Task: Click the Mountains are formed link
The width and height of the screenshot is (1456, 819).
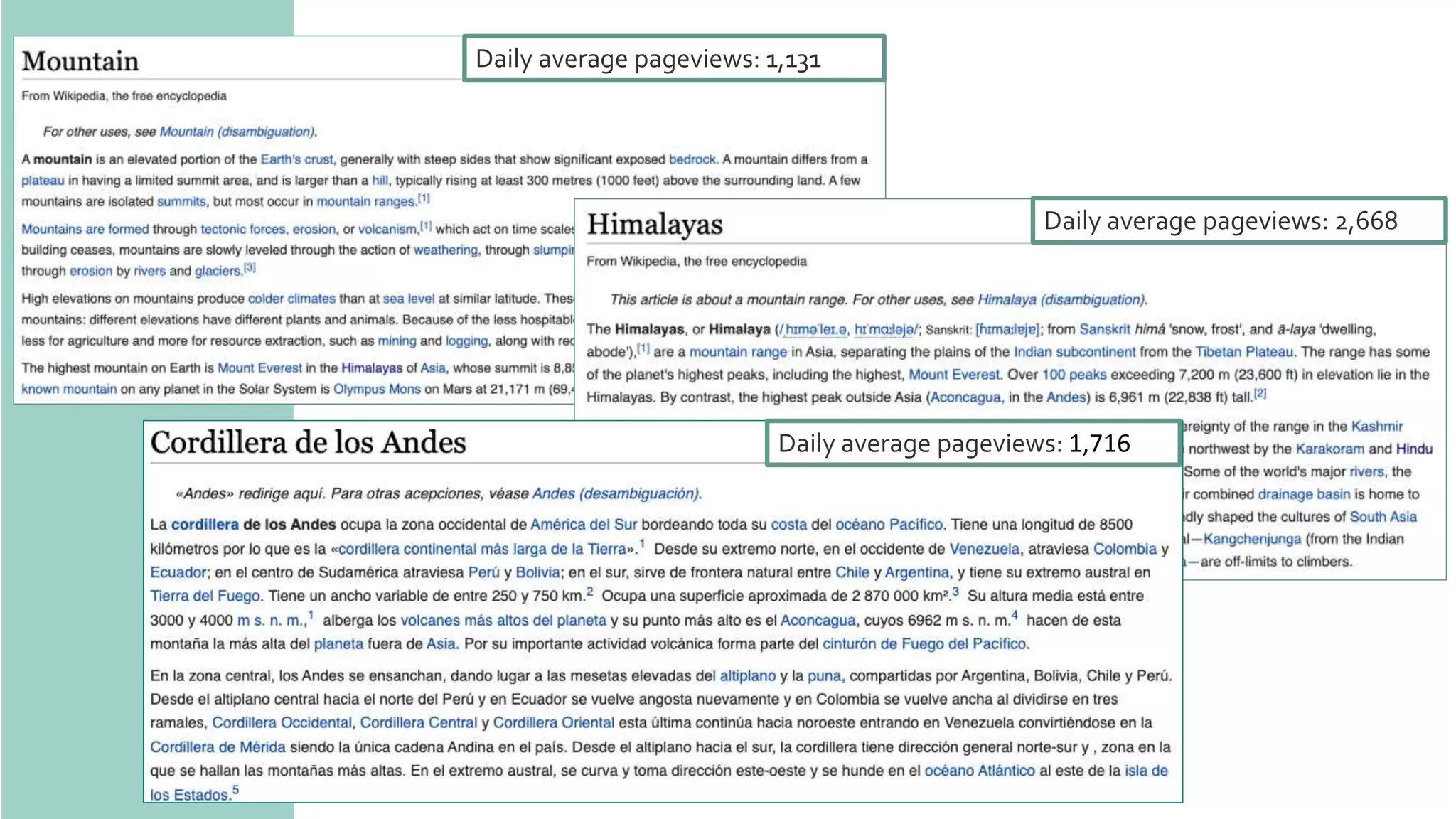Action: tap(85, 229)
